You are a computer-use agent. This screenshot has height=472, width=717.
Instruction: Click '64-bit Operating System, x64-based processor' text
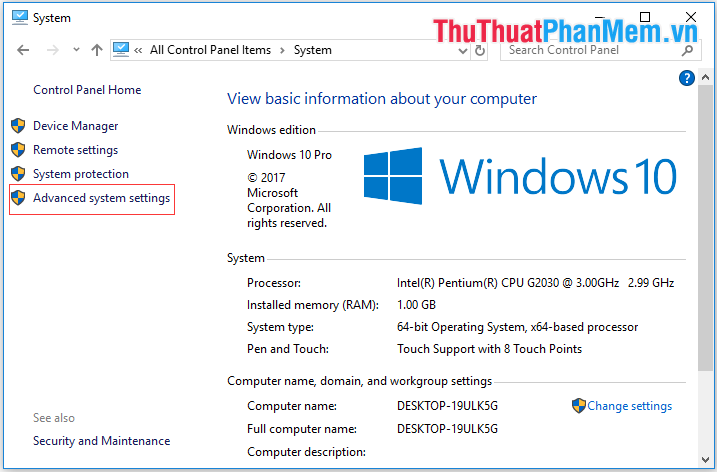517,327
